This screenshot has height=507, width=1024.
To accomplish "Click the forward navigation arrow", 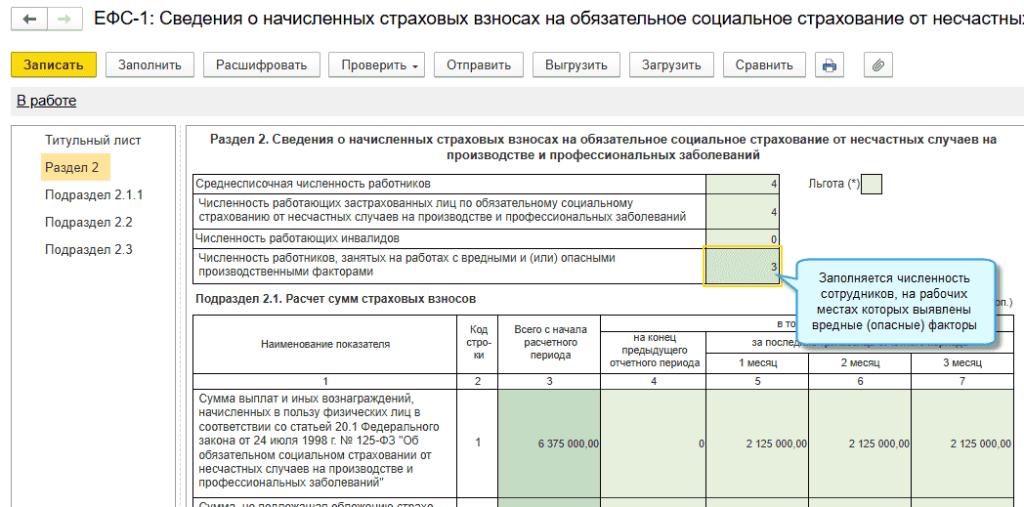I will tap(65, 20).
